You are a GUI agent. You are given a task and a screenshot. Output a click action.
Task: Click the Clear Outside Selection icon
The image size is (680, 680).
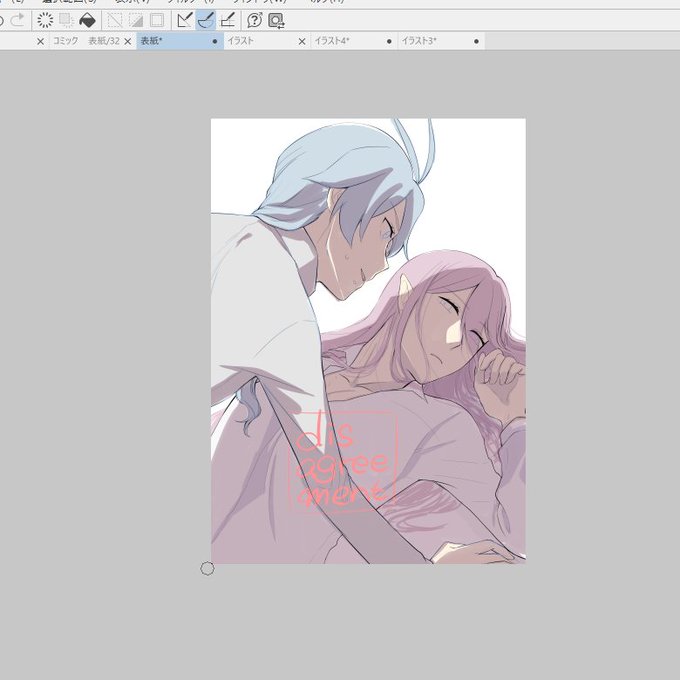coord(66,20)
